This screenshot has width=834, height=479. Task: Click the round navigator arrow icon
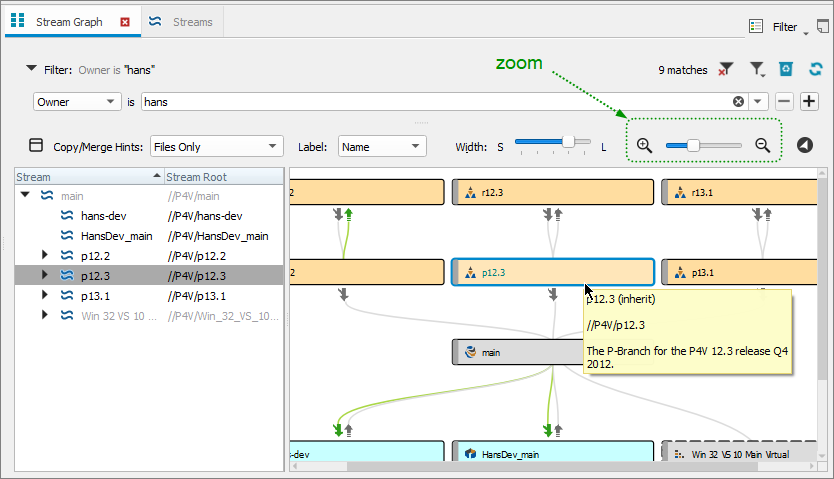[805, 146]
